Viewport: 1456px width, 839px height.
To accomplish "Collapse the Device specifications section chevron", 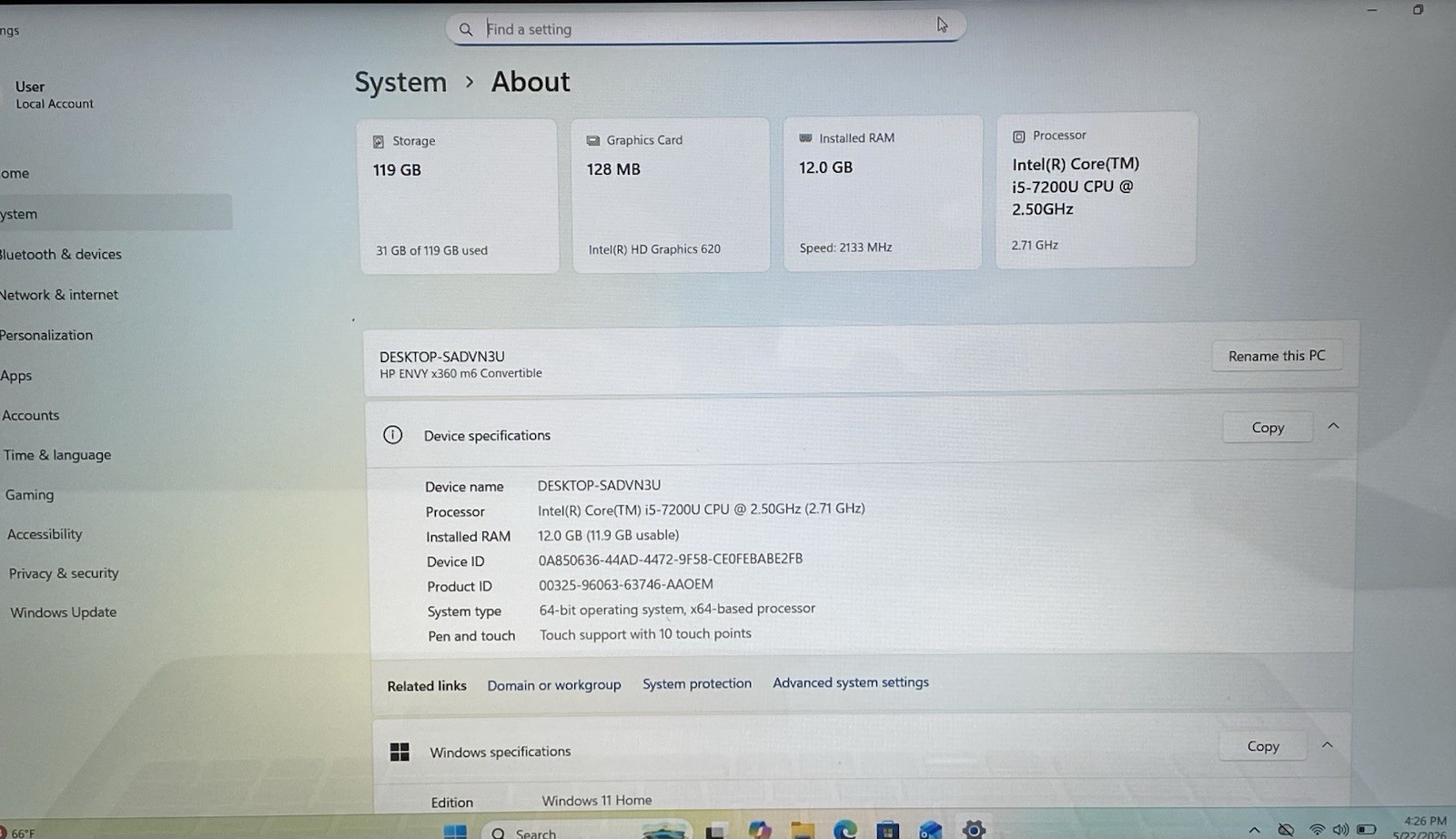I will (x=1333, y=426).
